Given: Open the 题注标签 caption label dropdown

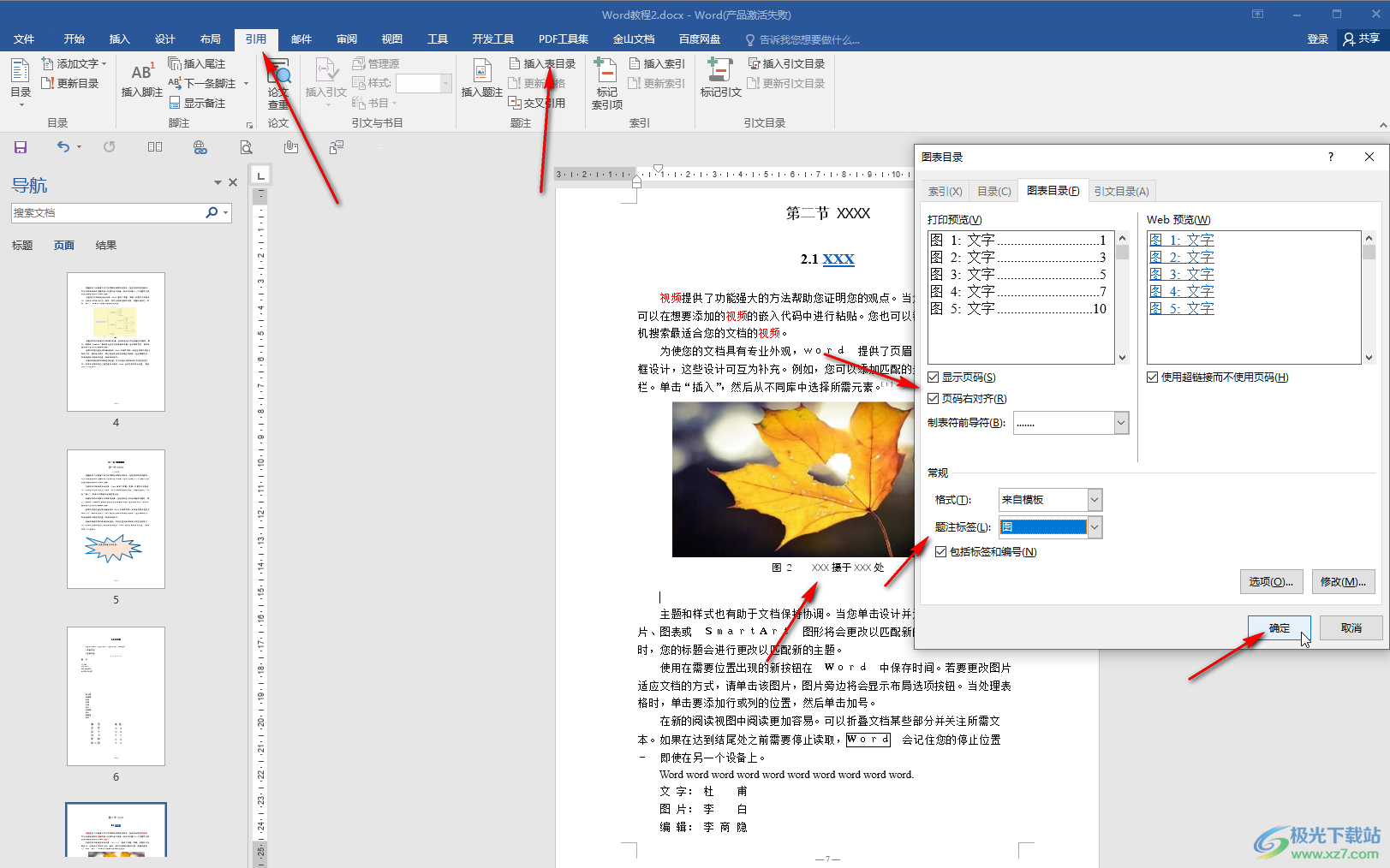Looking at the screenshot, I should pos(1094,527).
